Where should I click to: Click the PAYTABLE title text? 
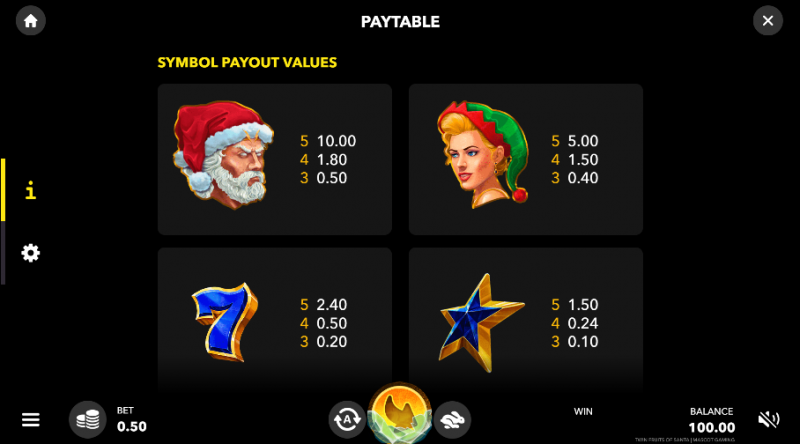click(400, 22)
